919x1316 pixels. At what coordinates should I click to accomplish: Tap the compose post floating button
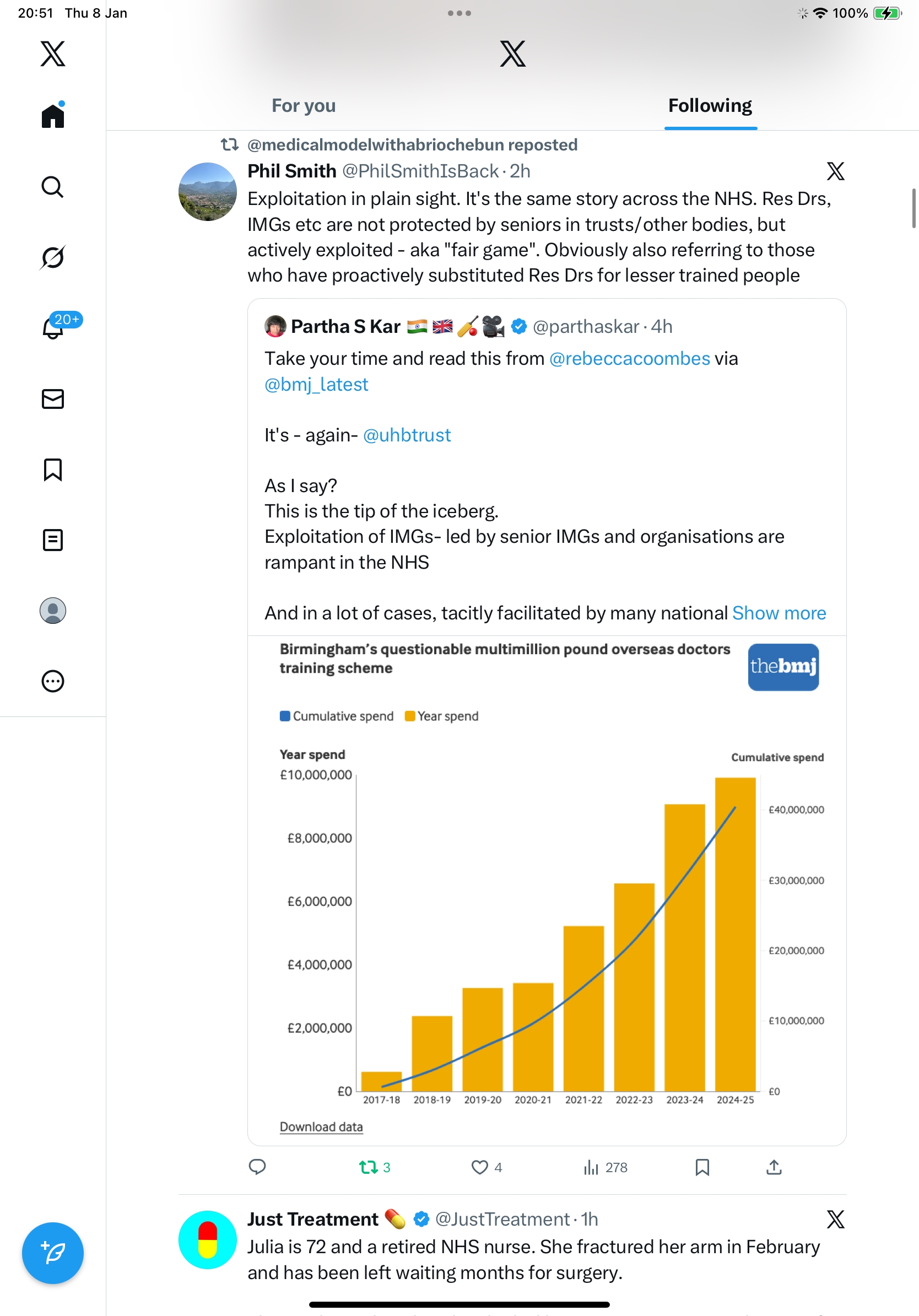53,1253
